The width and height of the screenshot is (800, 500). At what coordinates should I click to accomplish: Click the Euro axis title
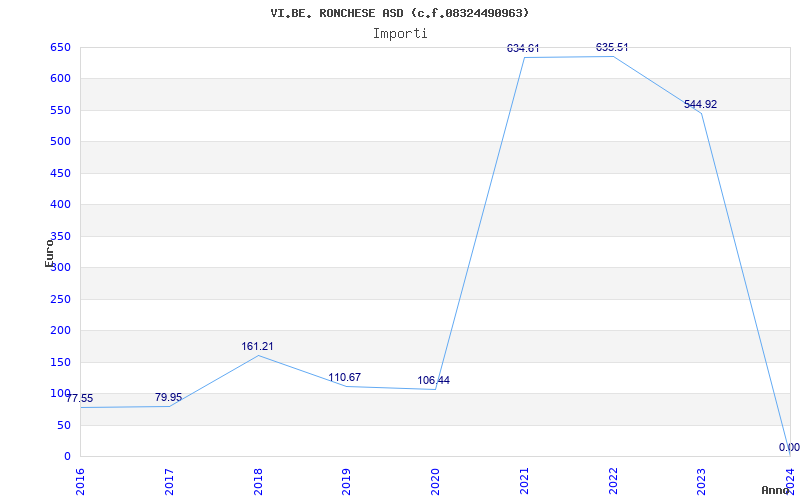coord(49,253)
